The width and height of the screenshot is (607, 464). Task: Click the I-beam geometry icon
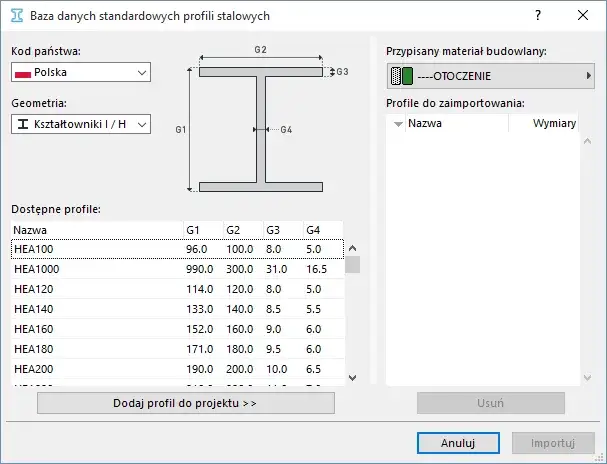[23, 124]
